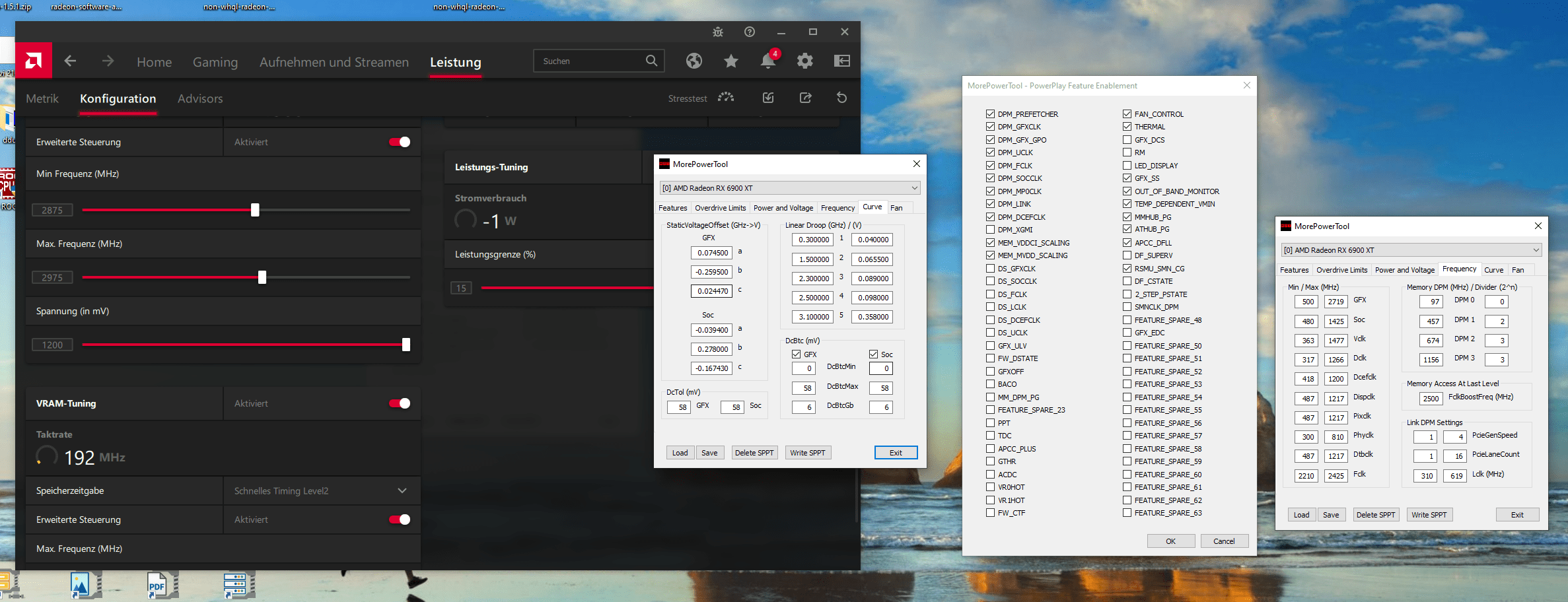Image resolution: width=1568 pixels, height=602 pixels.
Task: Expand GPU dropdown in Curve MorePowerTool window
Action: tap(914, 188)
